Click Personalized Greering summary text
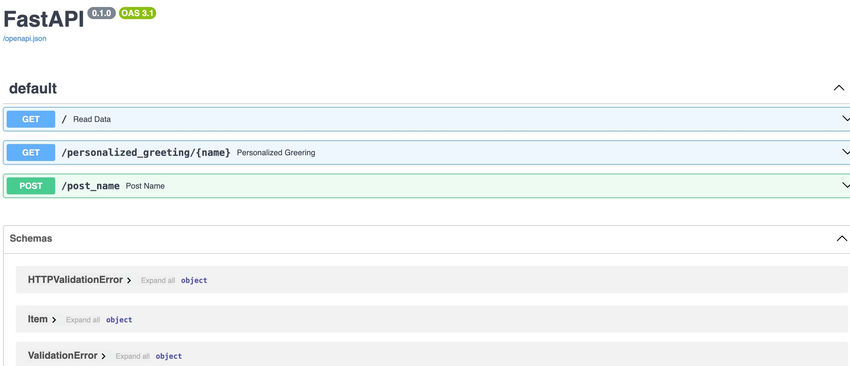The width and height of the screenshot is (850, 366). tap(276, 153)
